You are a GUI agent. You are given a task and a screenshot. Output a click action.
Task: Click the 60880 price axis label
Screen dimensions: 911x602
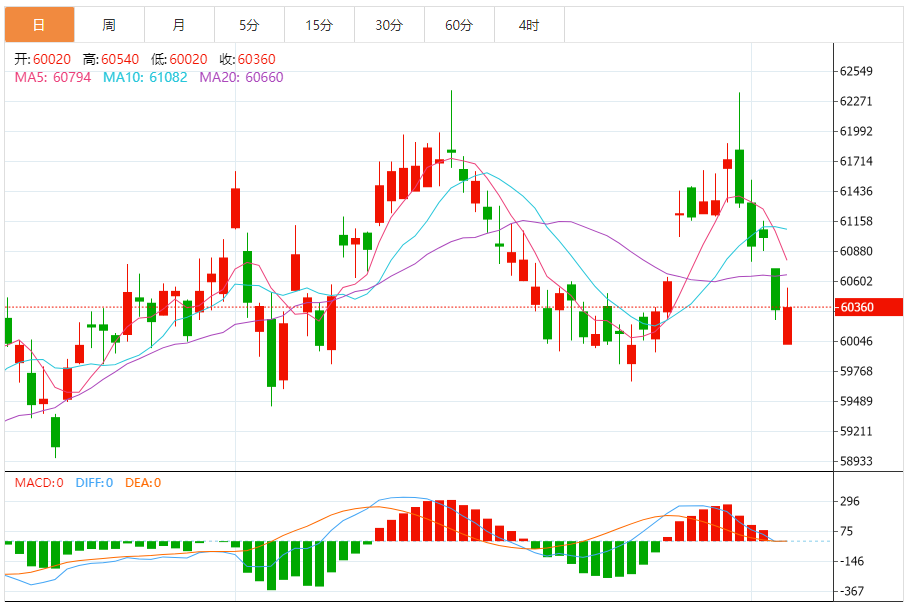pyautogui.click(x=856, y=251)
